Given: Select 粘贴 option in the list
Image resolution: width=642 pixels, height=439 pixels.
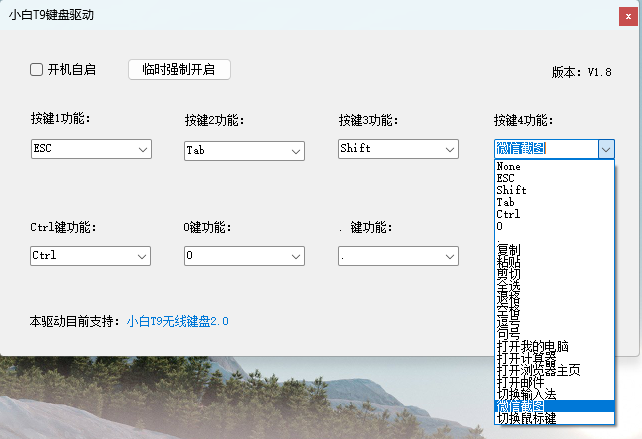Looking at the screenshot, I should point(554,261).
